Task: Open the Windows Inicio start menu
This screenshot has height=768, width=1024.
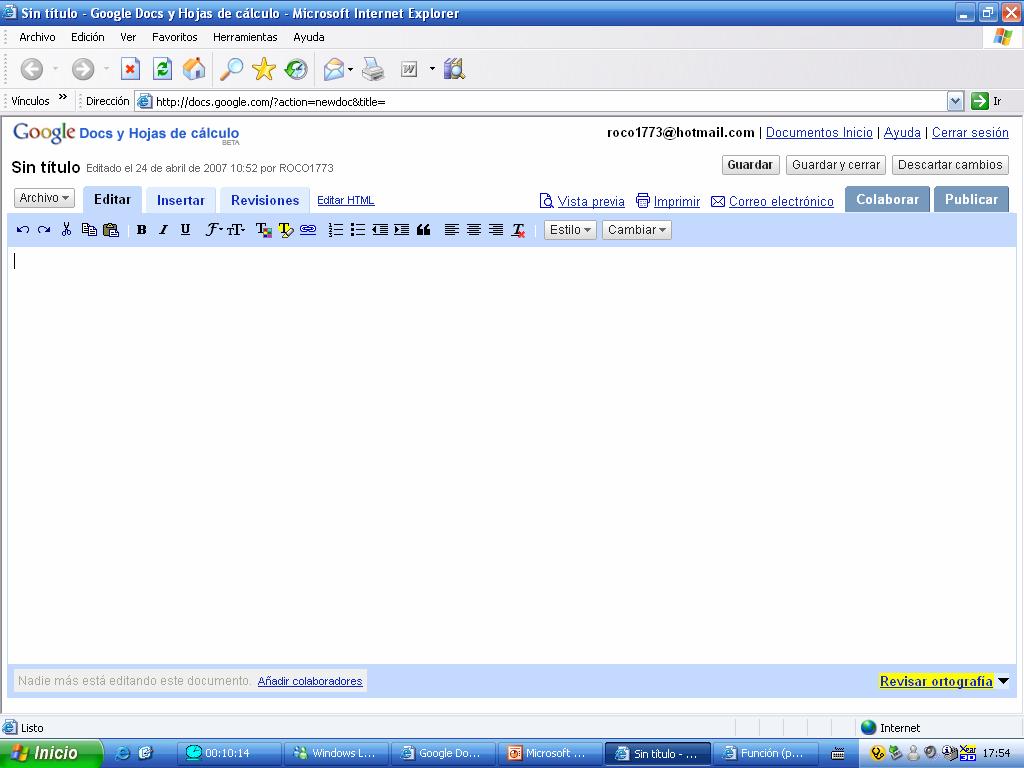Action: 51,754
